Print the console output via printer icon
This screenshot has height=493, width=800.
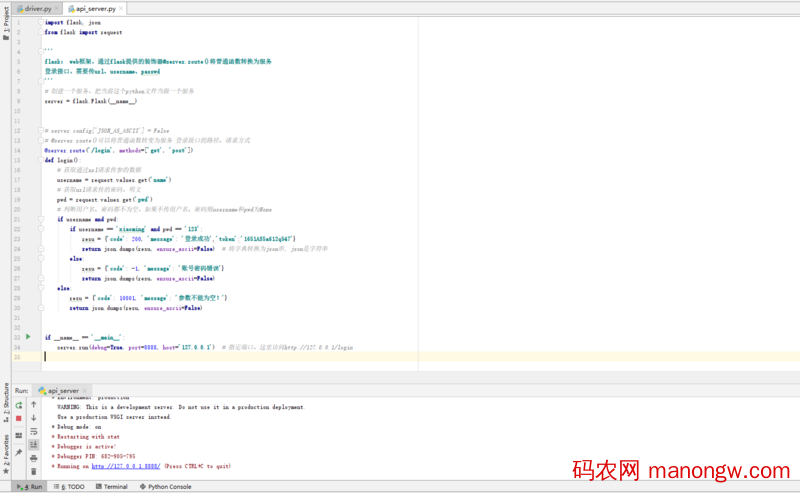coord(34,458)
